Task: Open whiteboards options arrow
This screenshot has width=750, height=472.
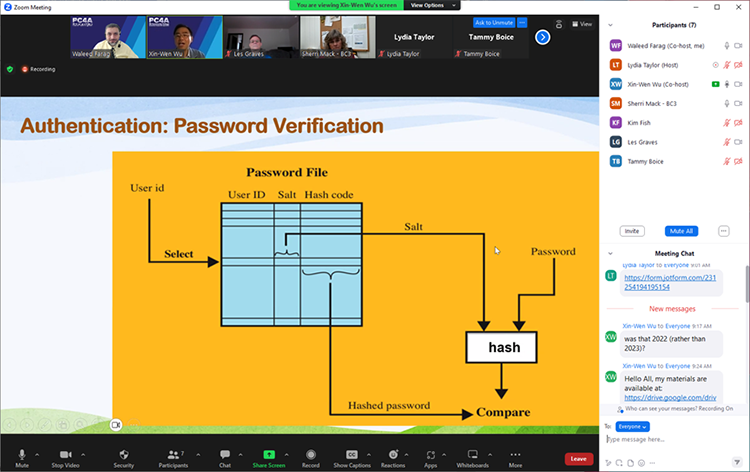Action: pos(490,455)
